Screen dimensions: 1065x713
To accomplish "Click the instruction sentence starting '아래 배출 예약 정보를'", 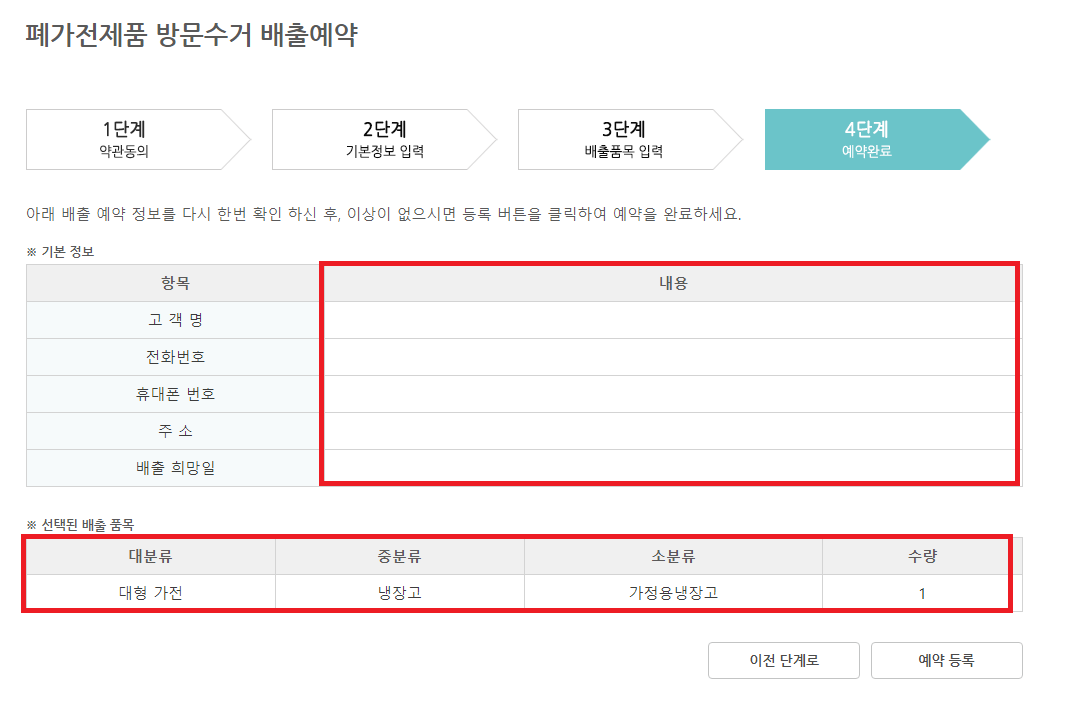I will tap(384, 214).
